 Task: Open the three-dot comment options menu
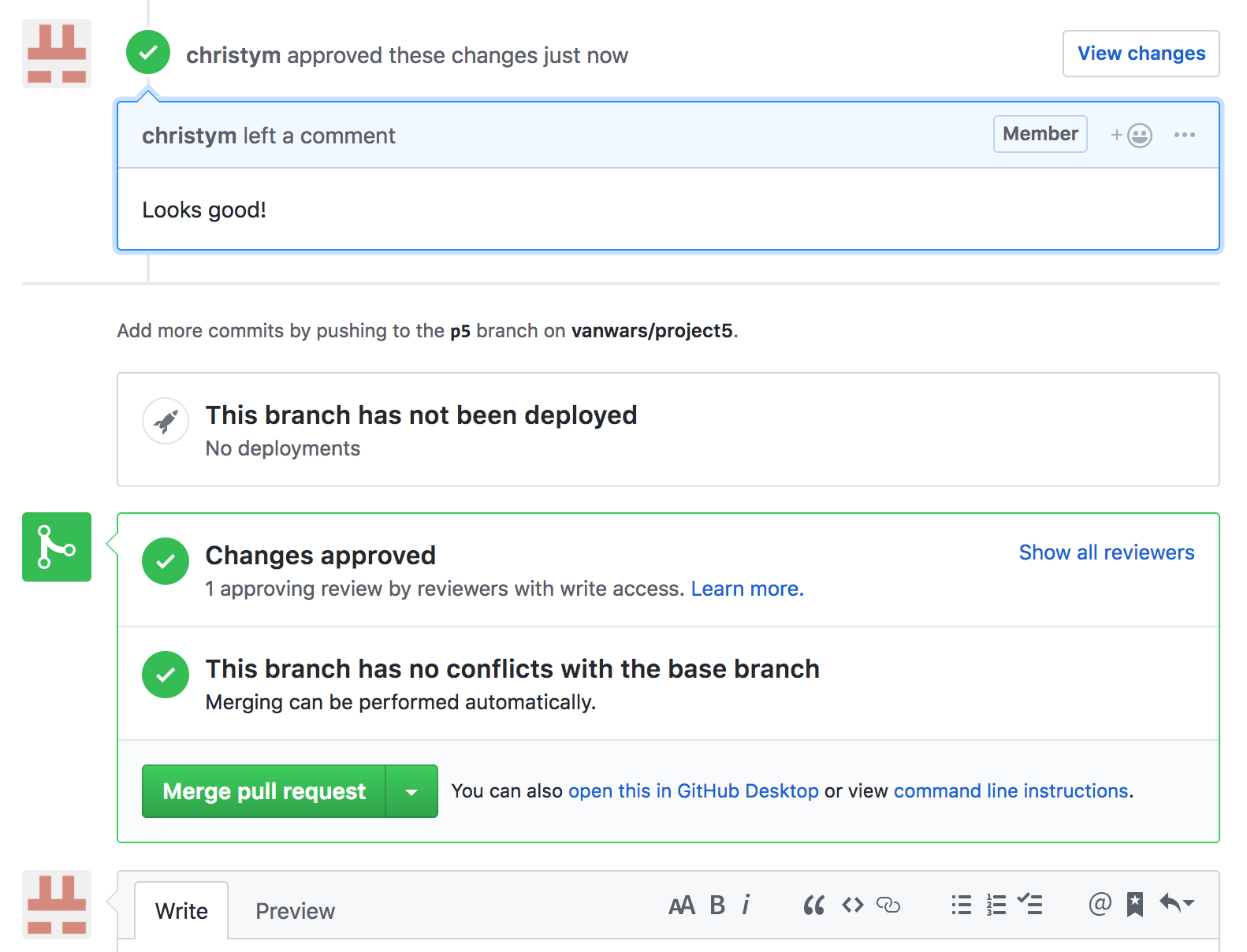click(x=1184, y=135)
